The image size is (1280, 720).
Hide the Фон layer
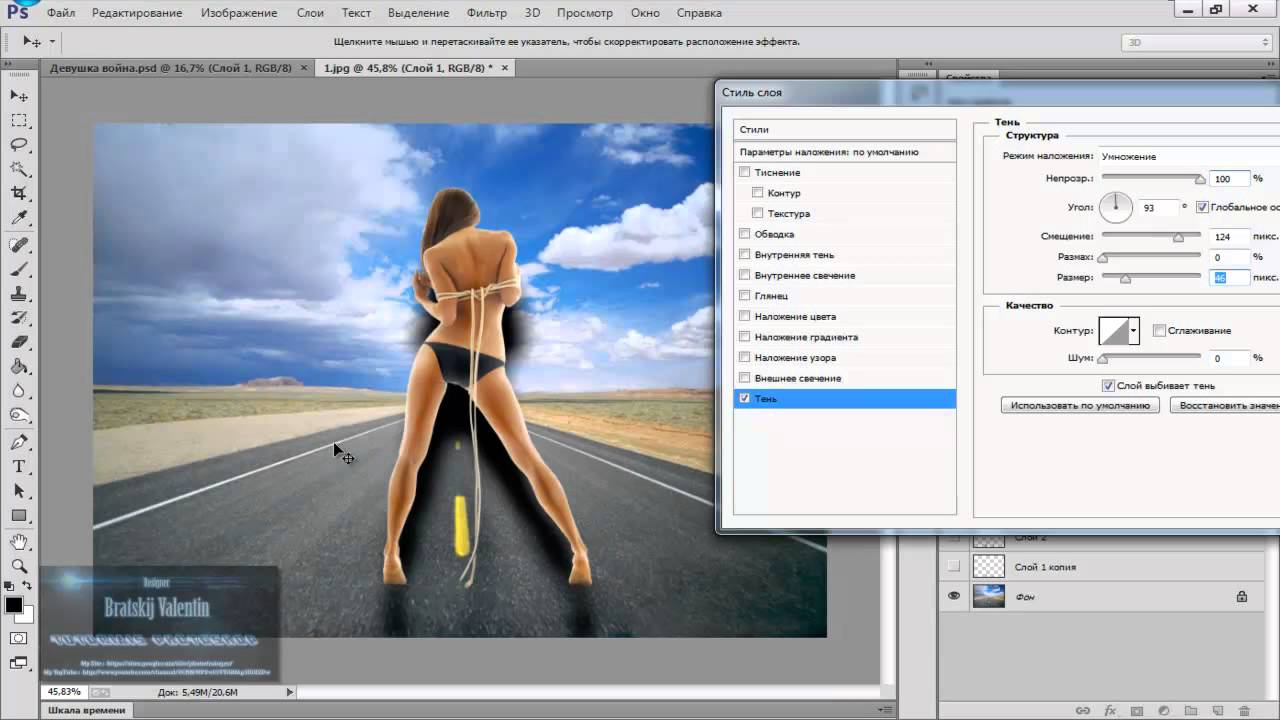953,596
